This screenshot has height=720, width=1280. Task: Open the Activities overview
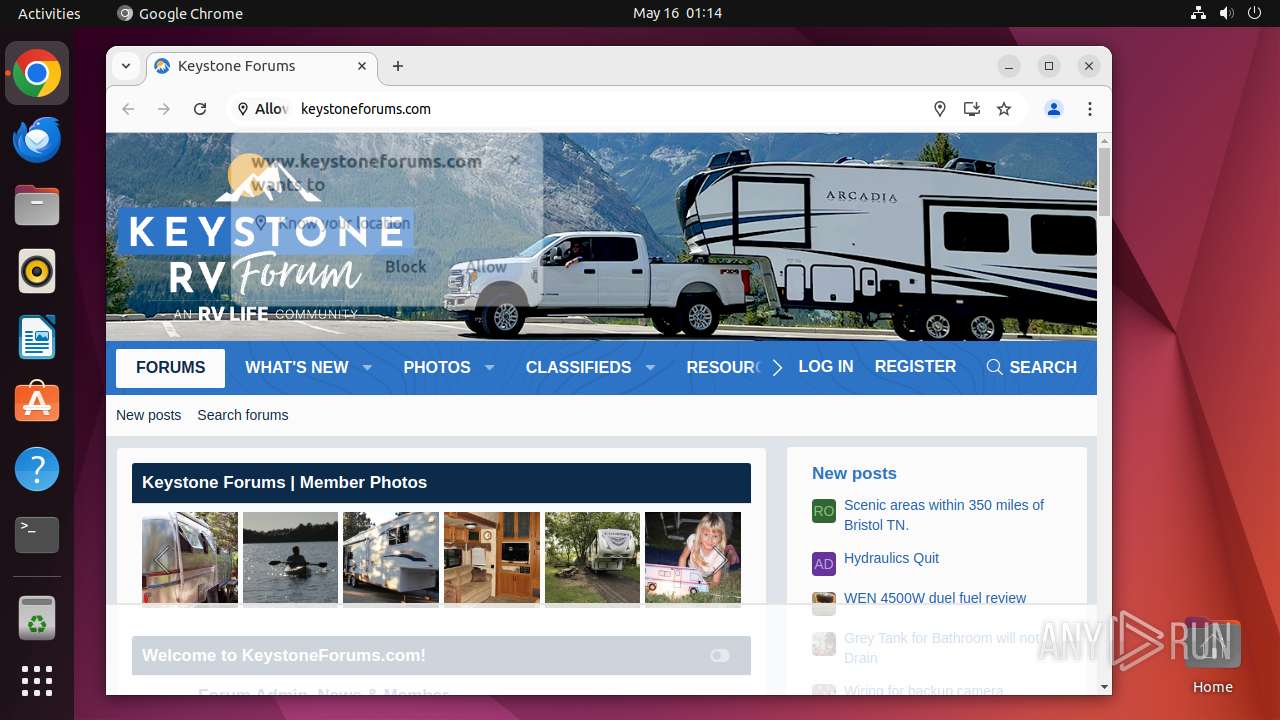click(49, 13)
